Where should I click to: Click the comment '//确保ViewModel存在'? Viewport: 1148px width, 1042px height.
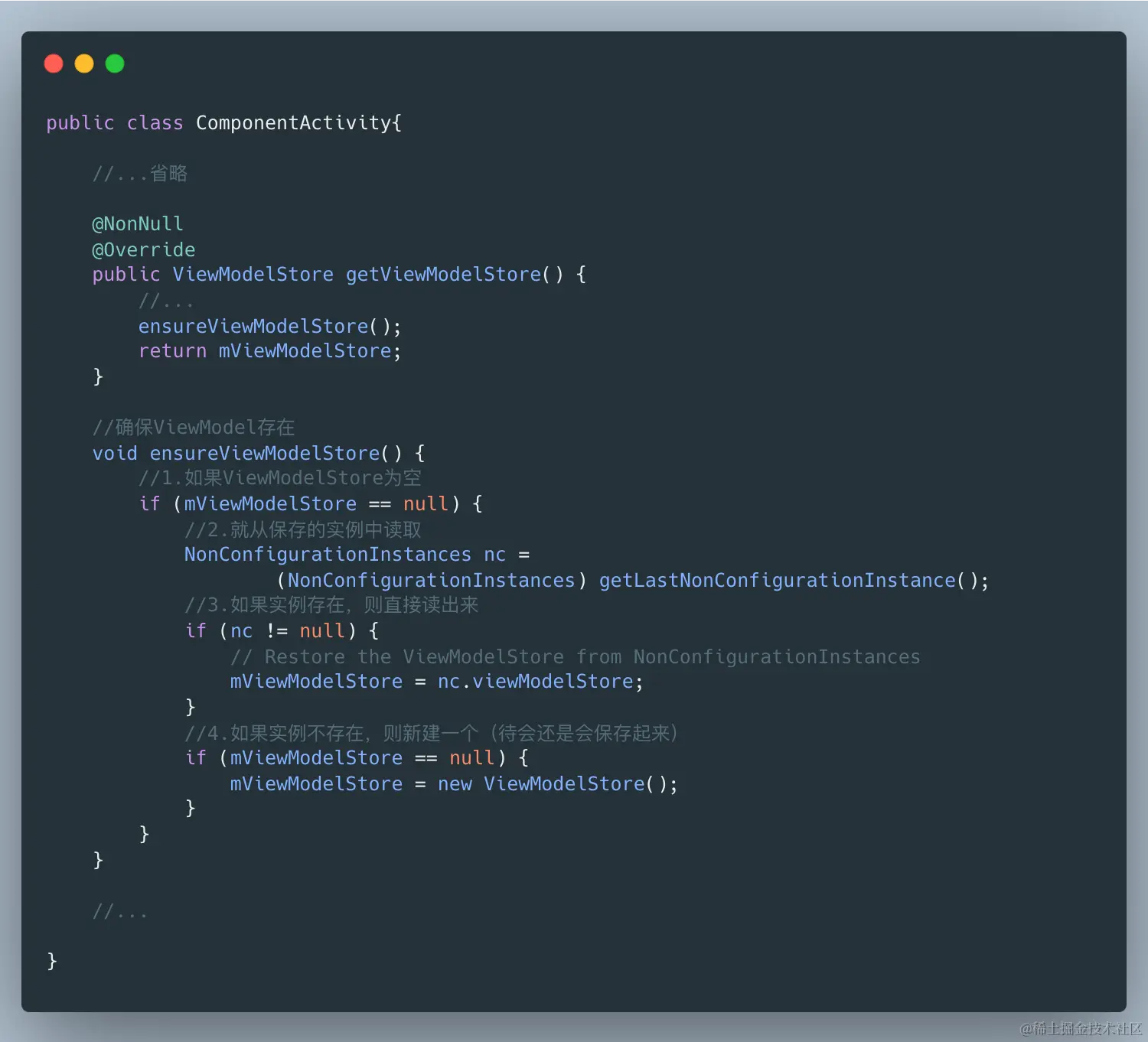pos(194,427)
